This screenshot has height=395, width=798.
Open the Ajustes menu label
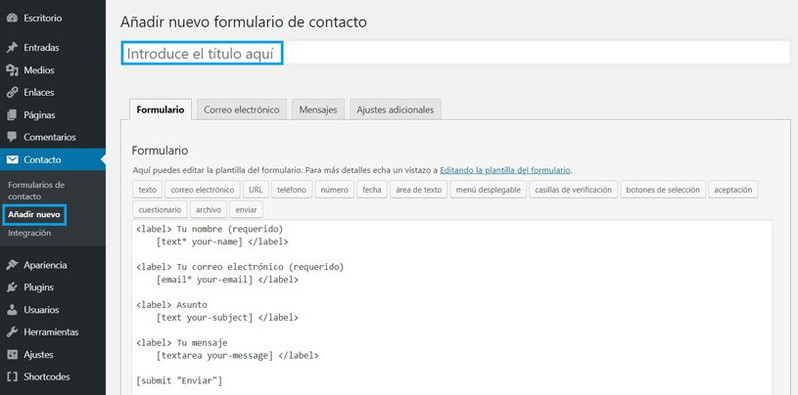38,355
